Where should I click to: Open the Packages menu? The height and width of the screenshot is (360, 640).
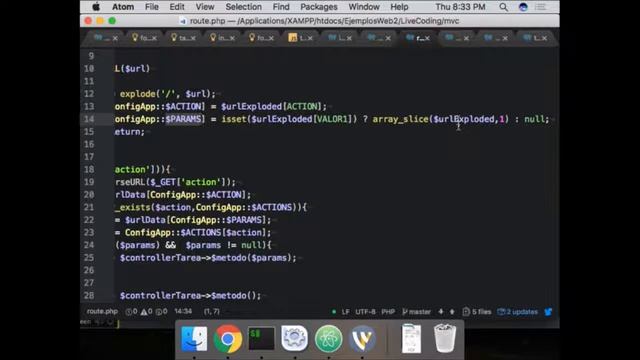[319, 7]
